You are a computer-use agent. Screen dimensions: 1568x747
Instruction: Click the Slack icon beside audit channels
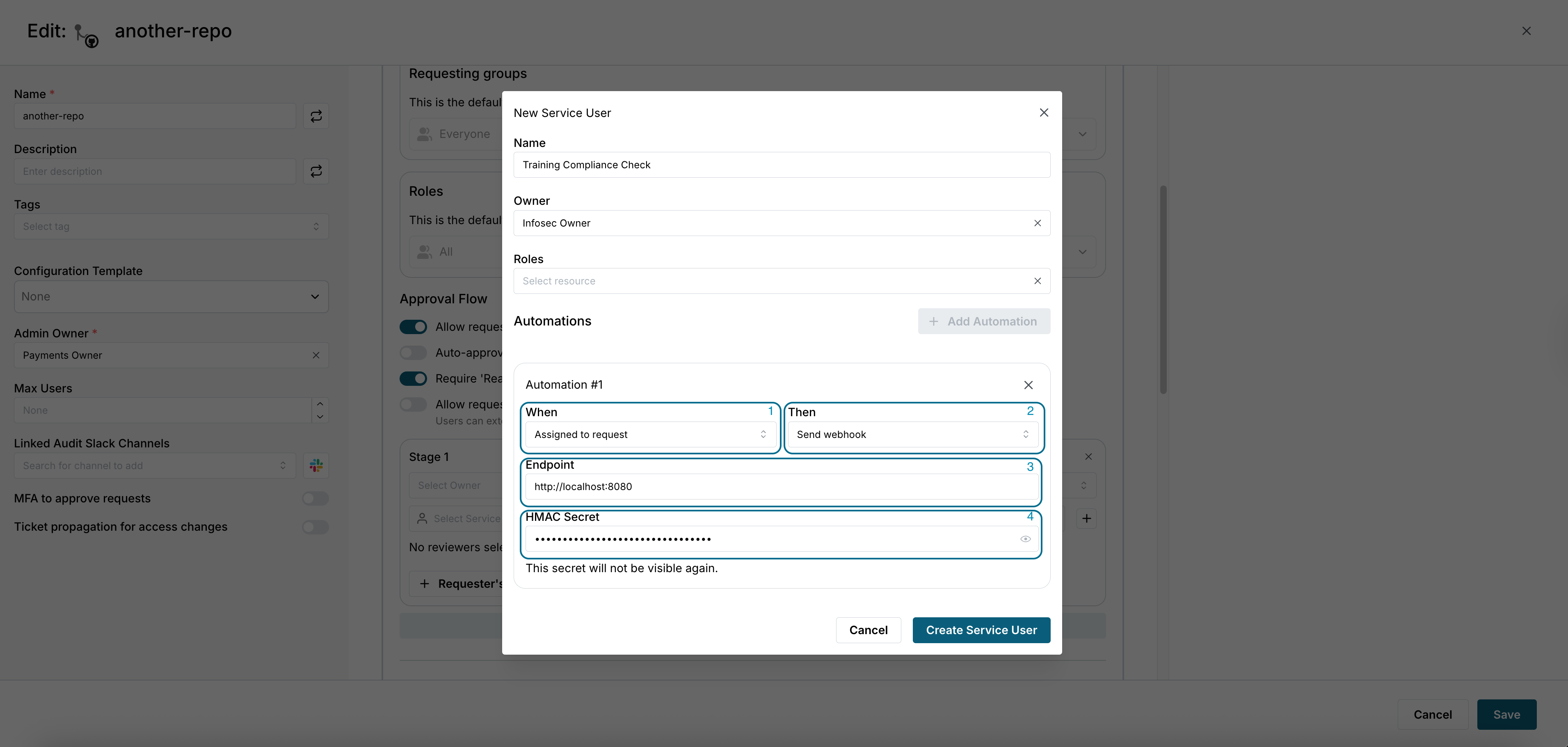316,465
